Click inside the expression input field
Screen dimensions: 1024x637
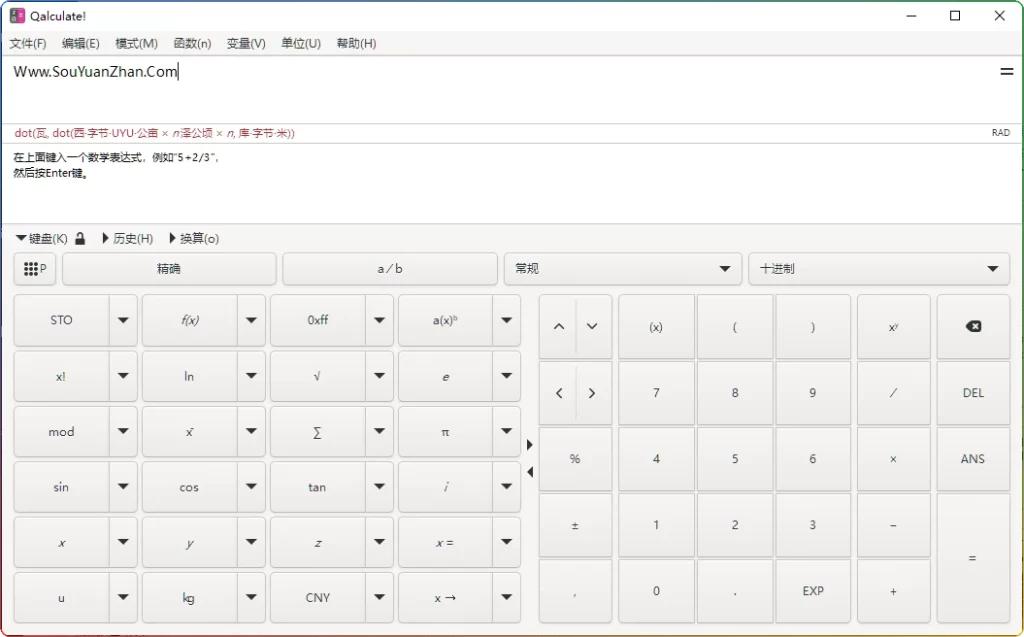[x=400, y=72]
